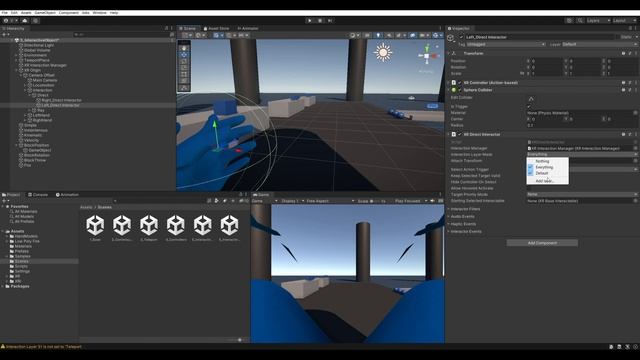Open the Display 1 dropdown in Game view
Screen dimensions: 640x360
coord(292,201)
